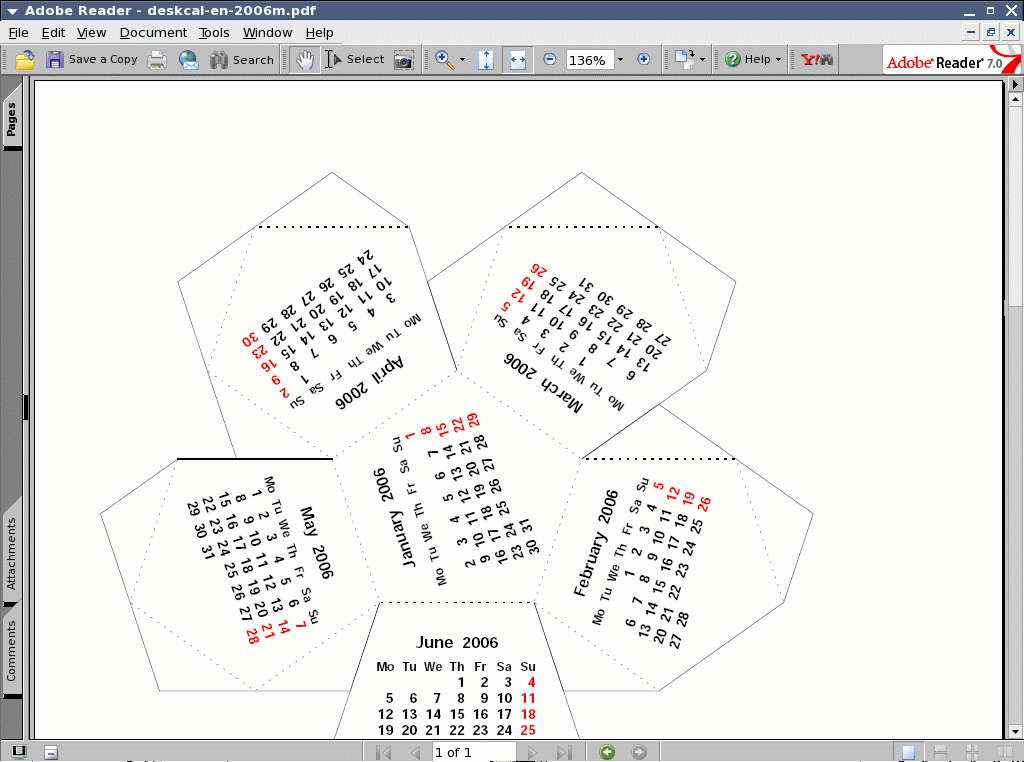Open the zoom percentage dropdown arrow
The image size is (1024, 762).
pos(620,60)
